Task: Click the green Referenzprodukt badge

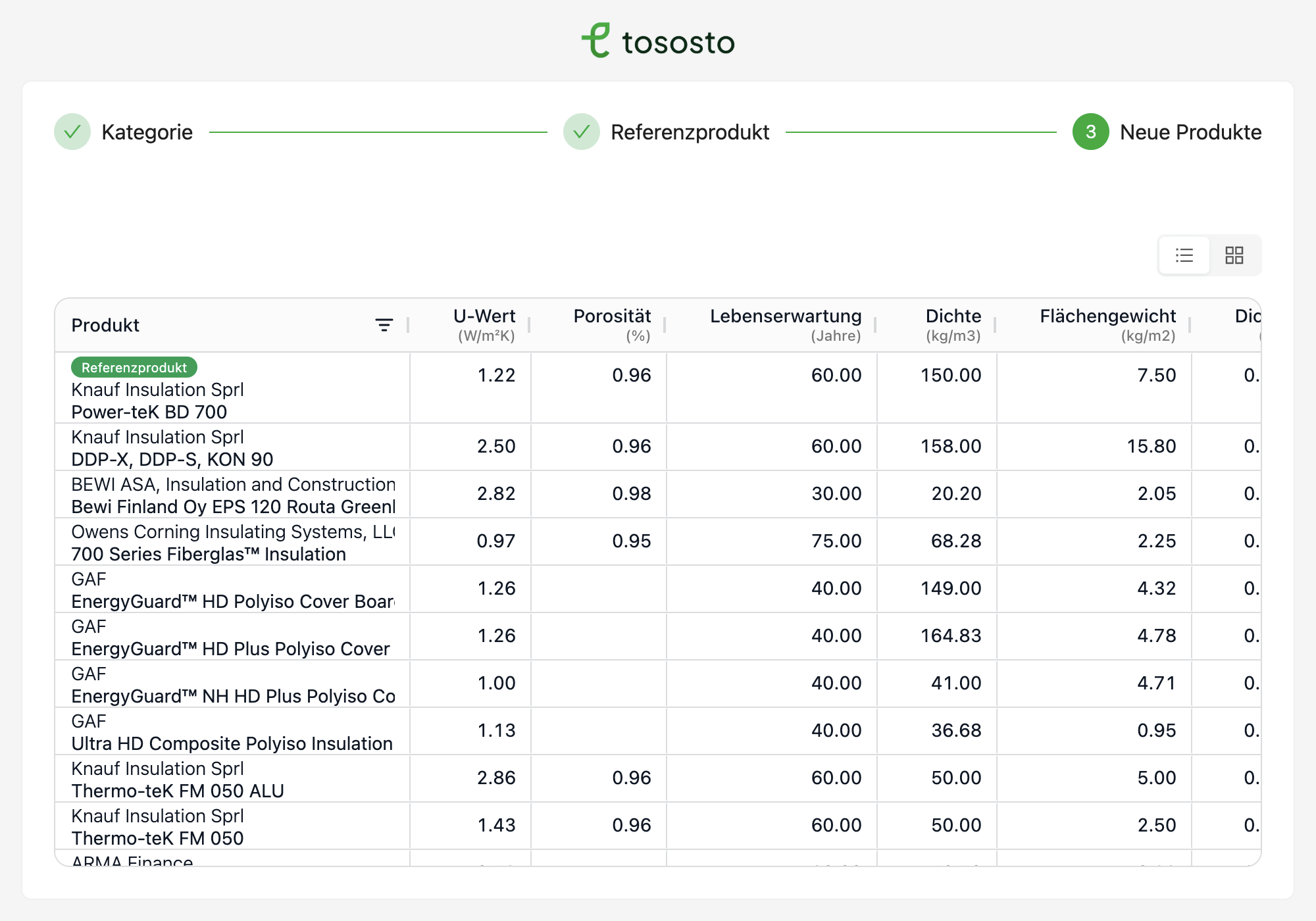Action: pyautogui.click(x=134, y=368)
